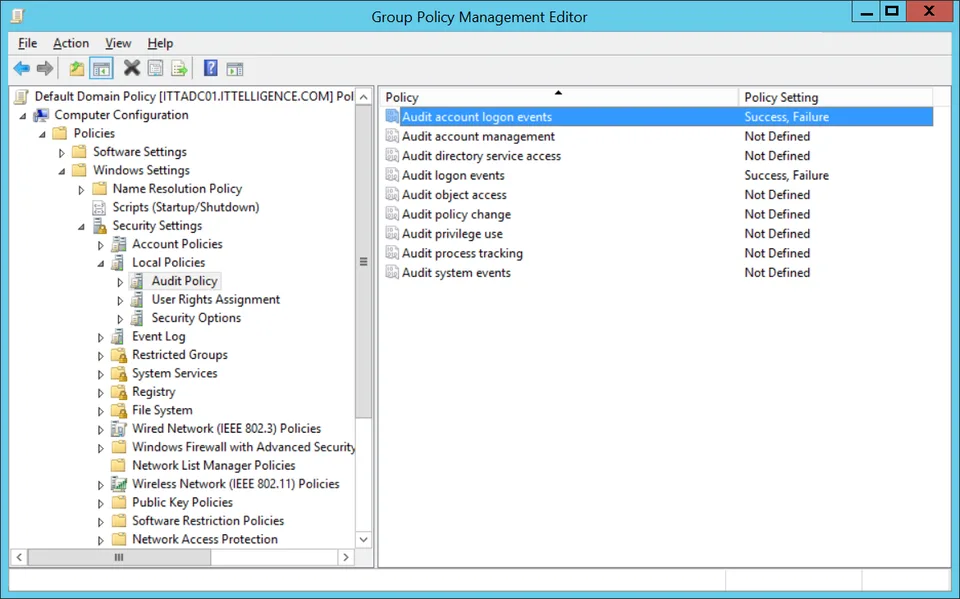Select the System Services tree item
This screenshot has height=599, width=960.
(x=174, y=373)
